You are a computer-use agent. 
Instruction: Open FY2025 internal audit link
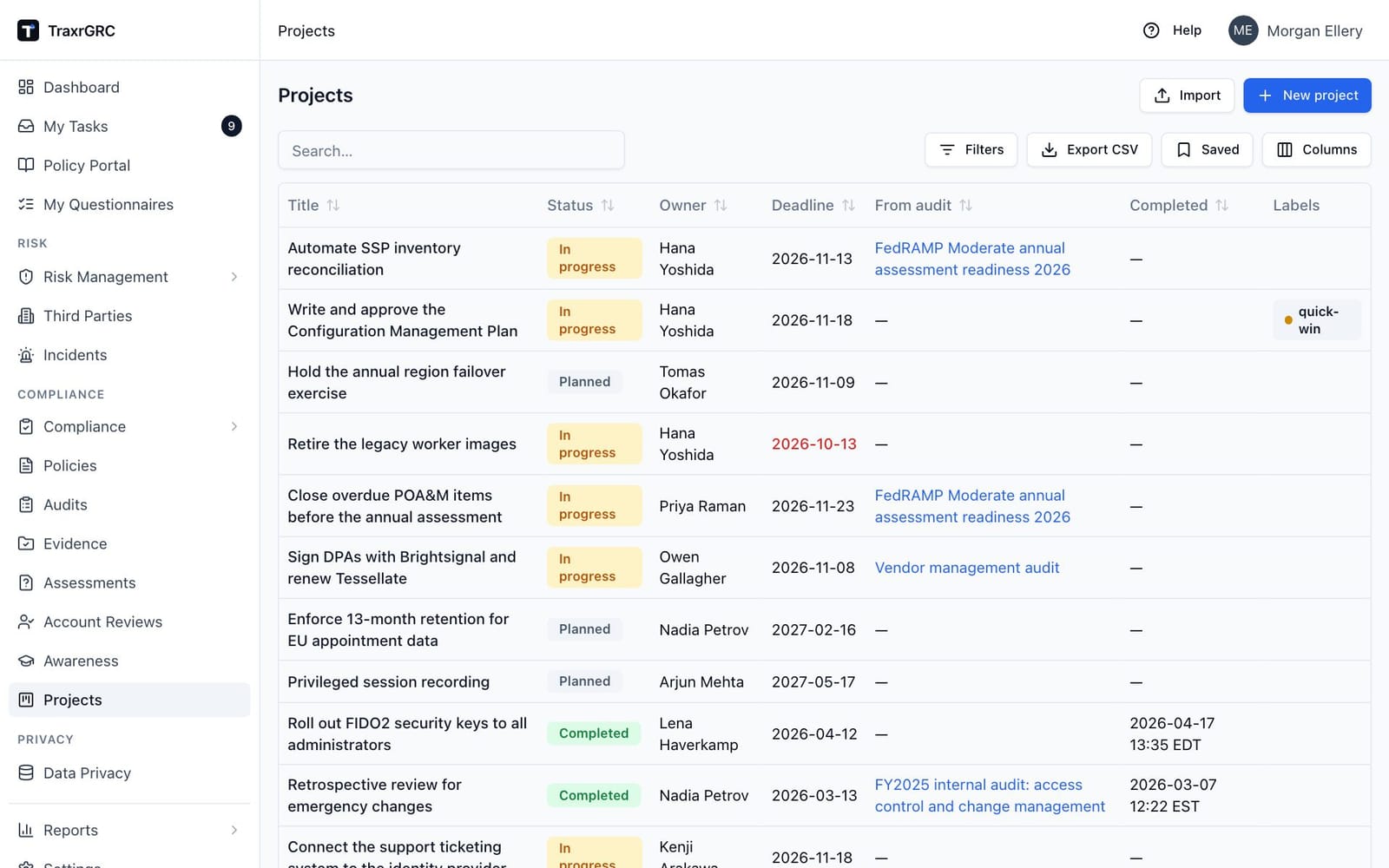point(990,795)
